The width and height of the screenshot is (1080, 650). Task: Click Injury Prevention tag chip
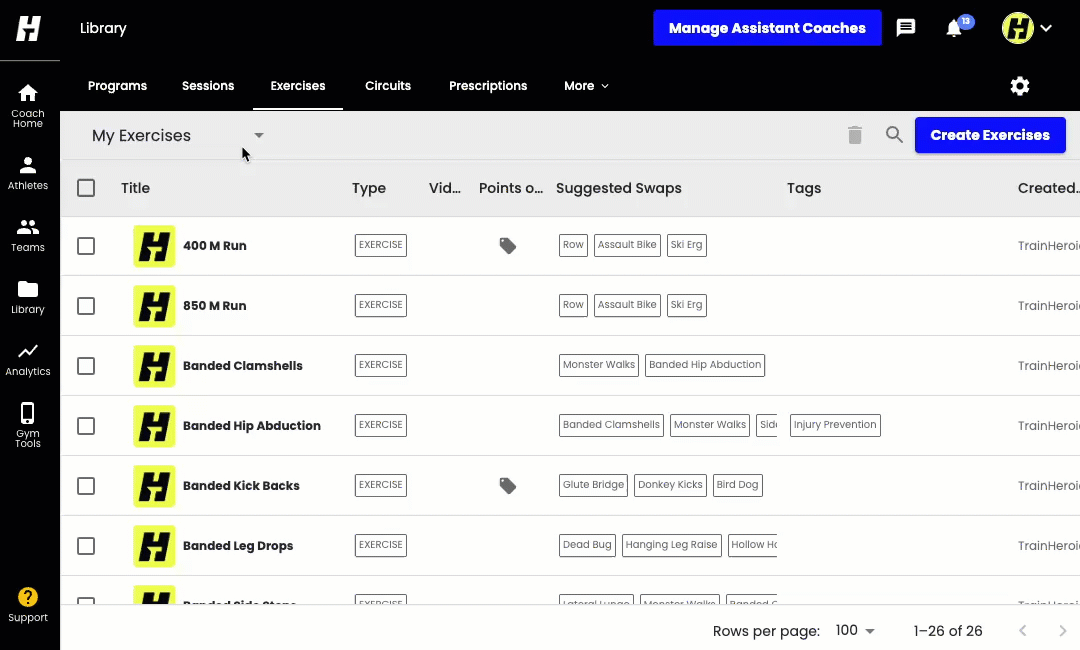(x=835, y=425)
